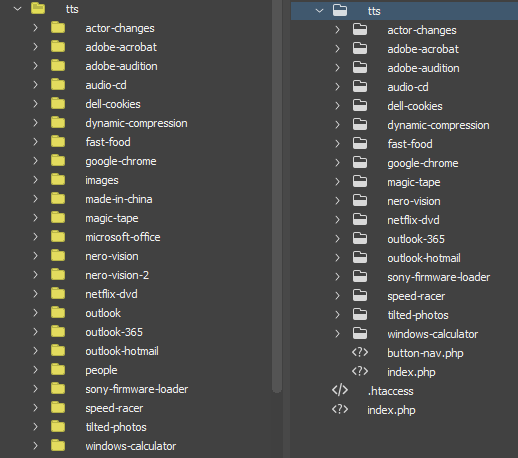This screenshot has height=458, width=518.
Task: Click yellow folder icon for outlook
Action: pos(58,313)
